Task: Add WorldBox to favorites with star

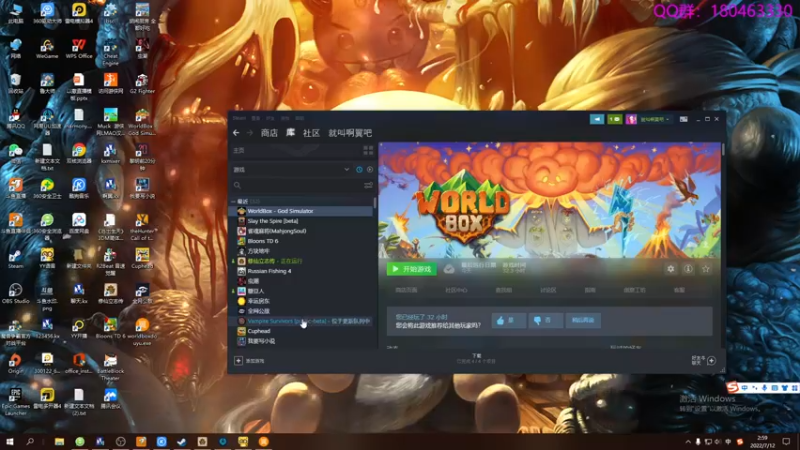Action: click(706, 269)
